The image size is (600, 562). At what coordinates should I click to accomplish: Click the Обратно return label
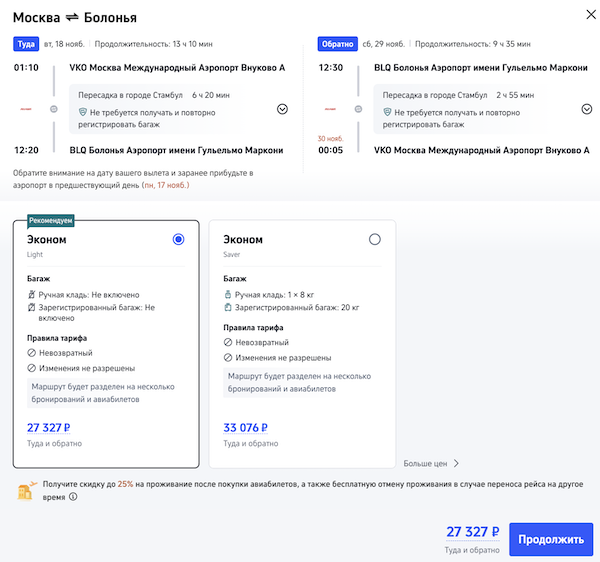tap(335, 44)
